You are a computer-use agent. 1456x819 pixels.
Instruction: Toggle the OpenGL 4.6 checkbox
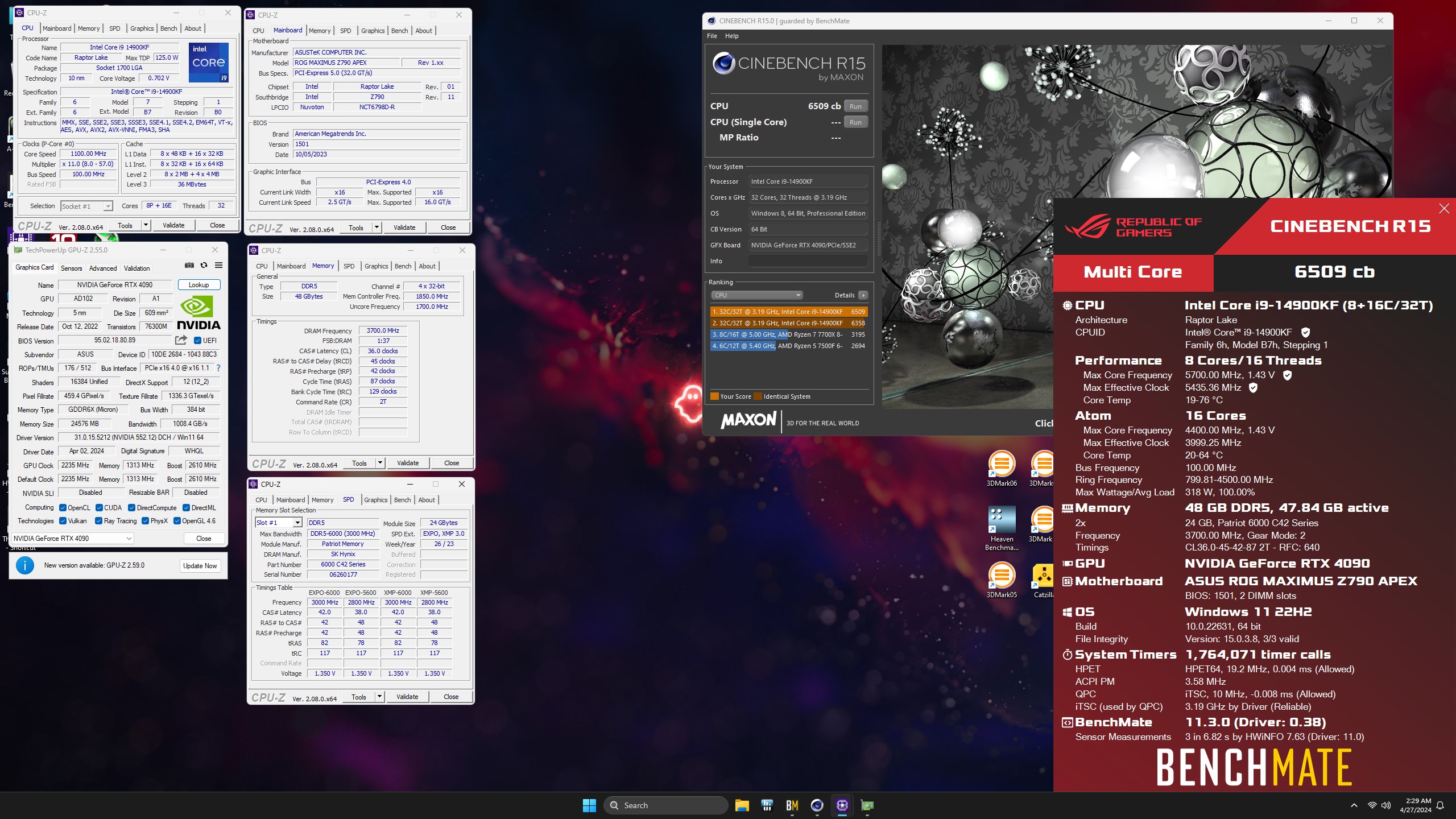[177, 521]
